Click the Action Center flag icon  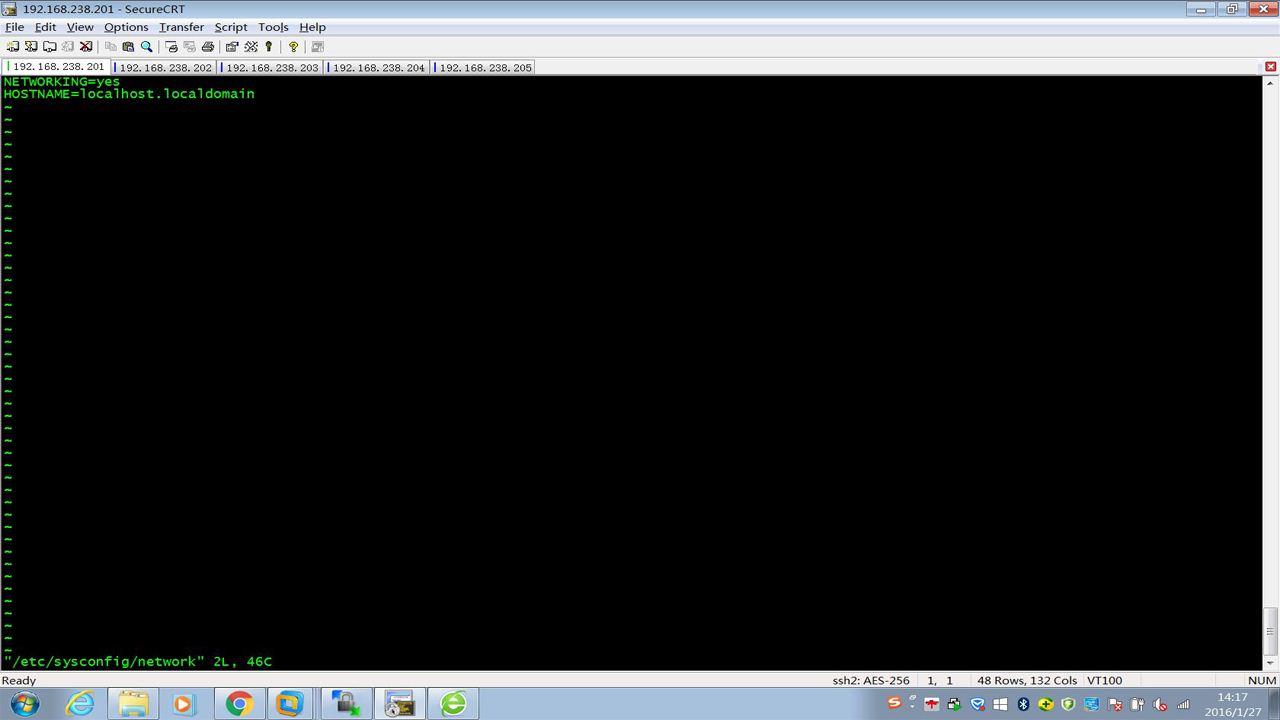(1113, 704)
